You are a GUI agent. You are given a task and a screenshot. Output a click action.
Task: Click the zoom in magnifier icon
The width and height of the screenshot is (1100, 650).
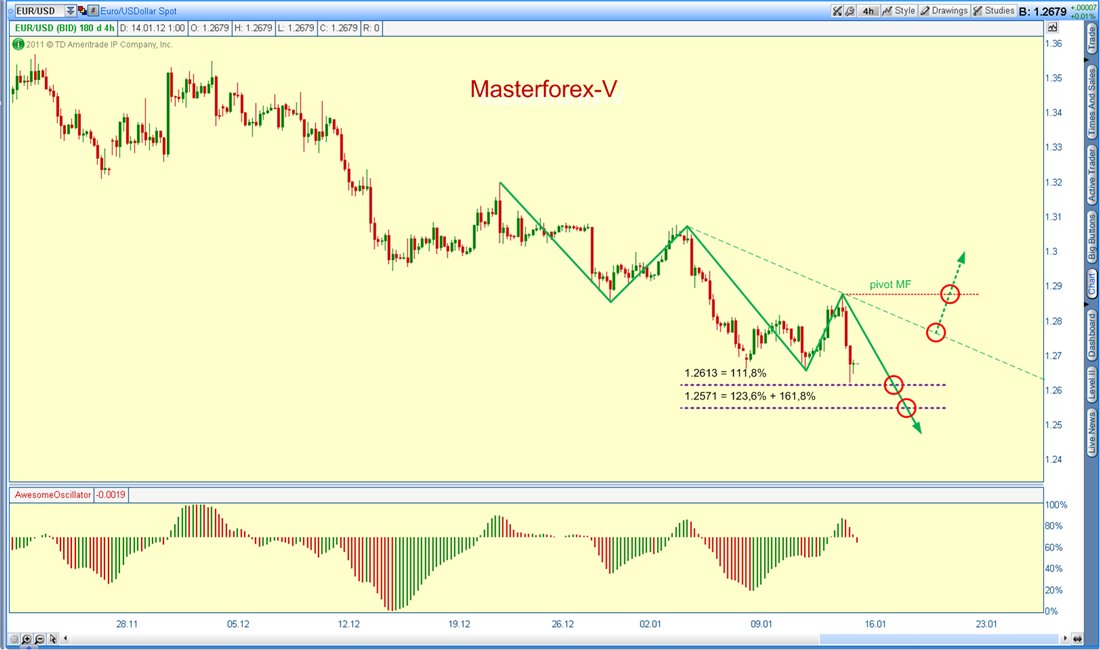(27, 639)
